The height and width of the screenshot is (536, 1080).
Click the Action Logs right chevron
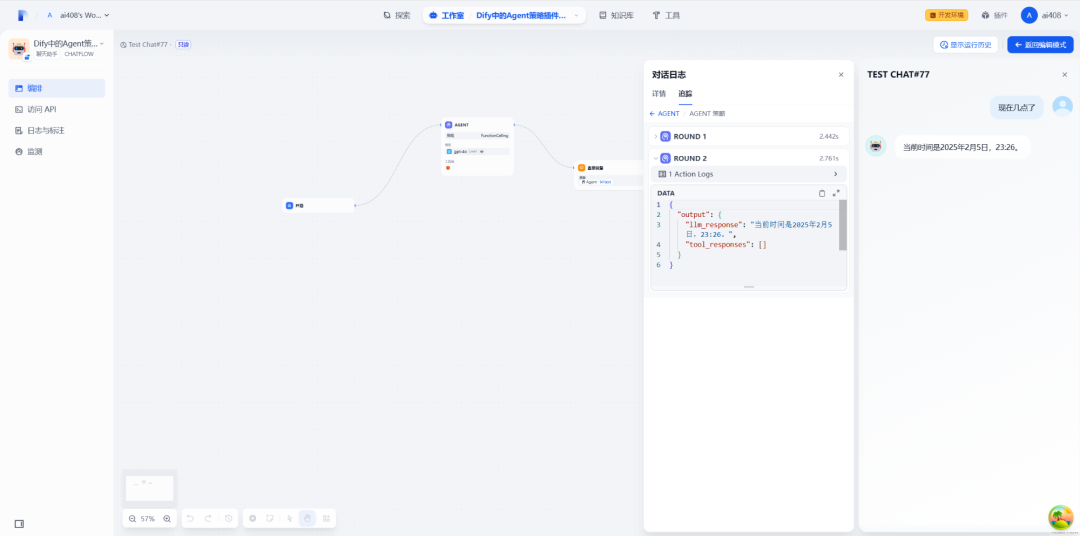click(x=835, y=174)
